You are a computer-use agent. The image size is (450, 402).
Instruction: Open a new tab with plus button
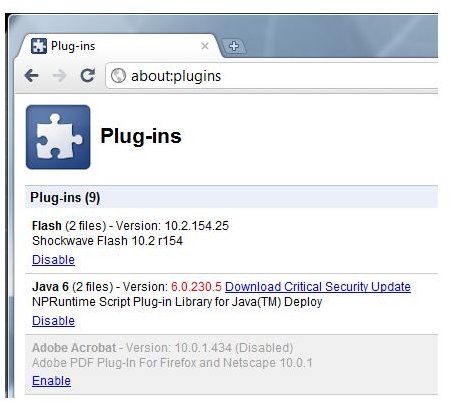234,46
